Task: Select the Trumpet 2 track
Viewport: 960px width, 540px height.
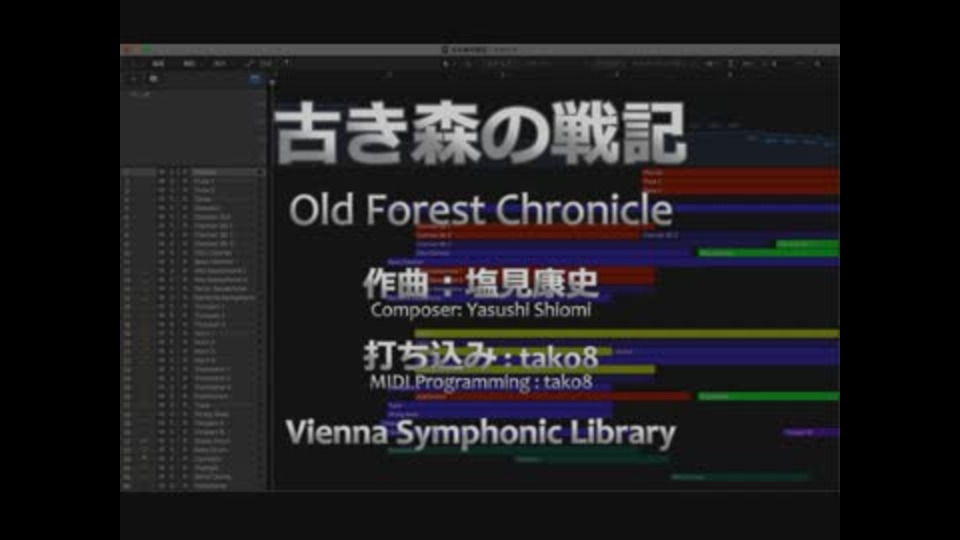Action: (193, 315)
